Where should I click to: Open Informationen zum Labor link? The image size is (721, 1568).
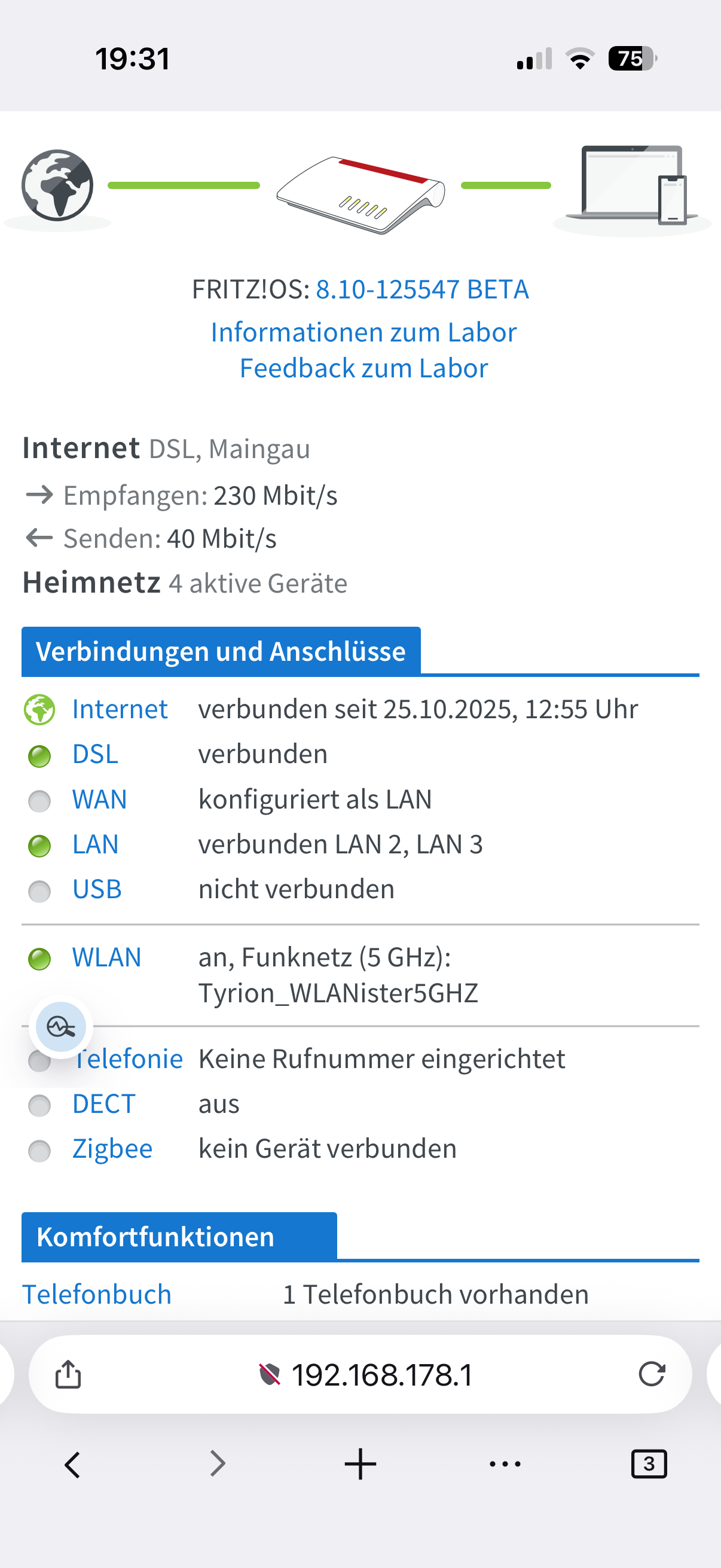[x=364, y=332]
